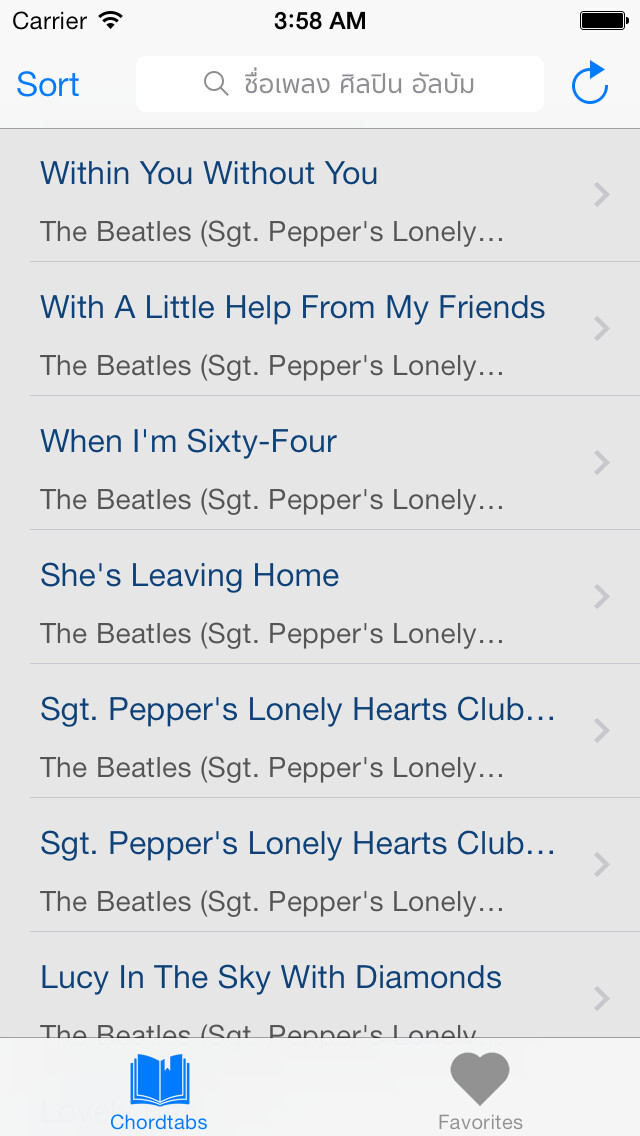Expand chevron for Lucy In The Sky

pyautogui.click(x=601, y=999)
